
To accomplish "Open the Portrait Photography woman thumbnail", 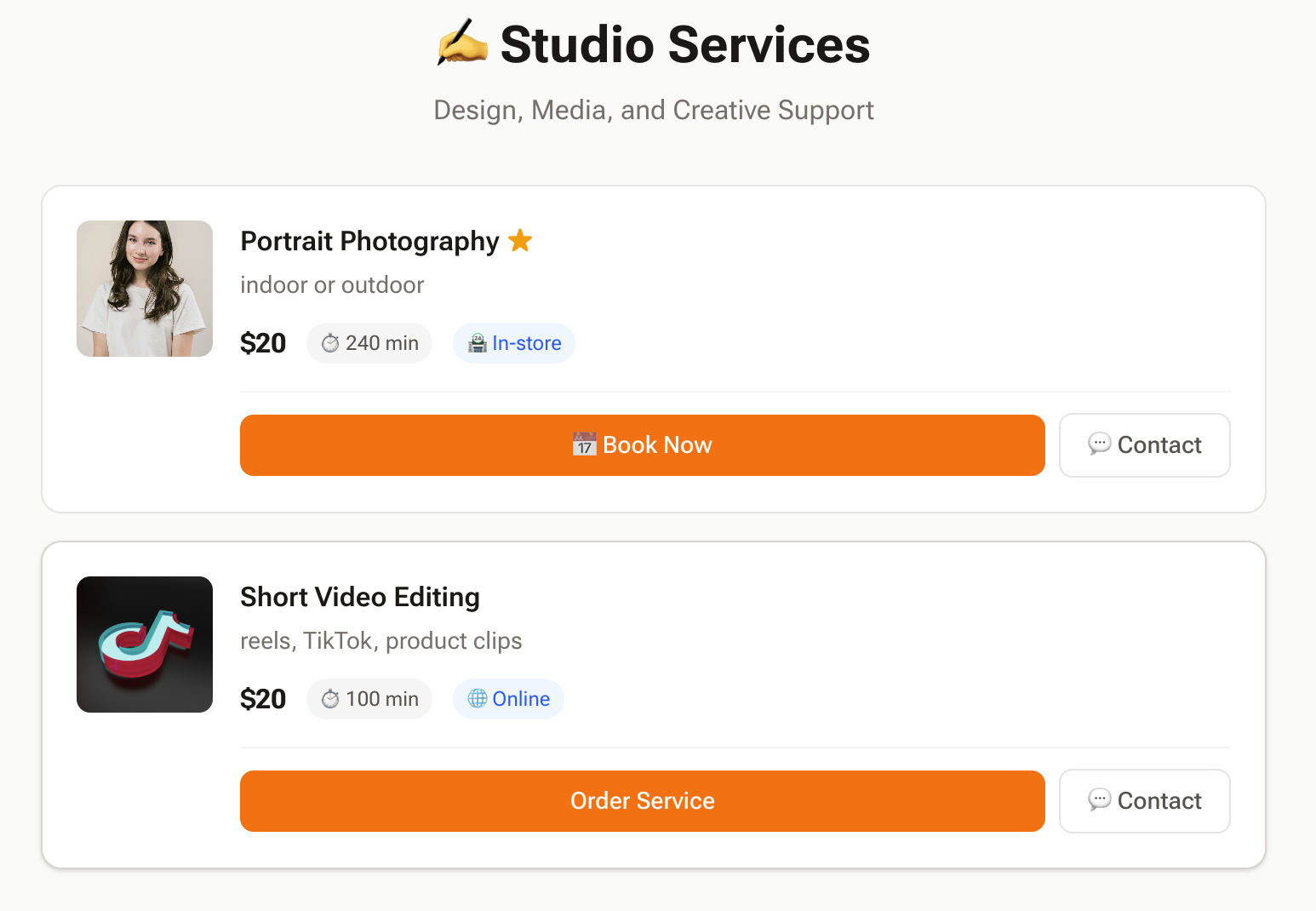I will pos(145,289).
